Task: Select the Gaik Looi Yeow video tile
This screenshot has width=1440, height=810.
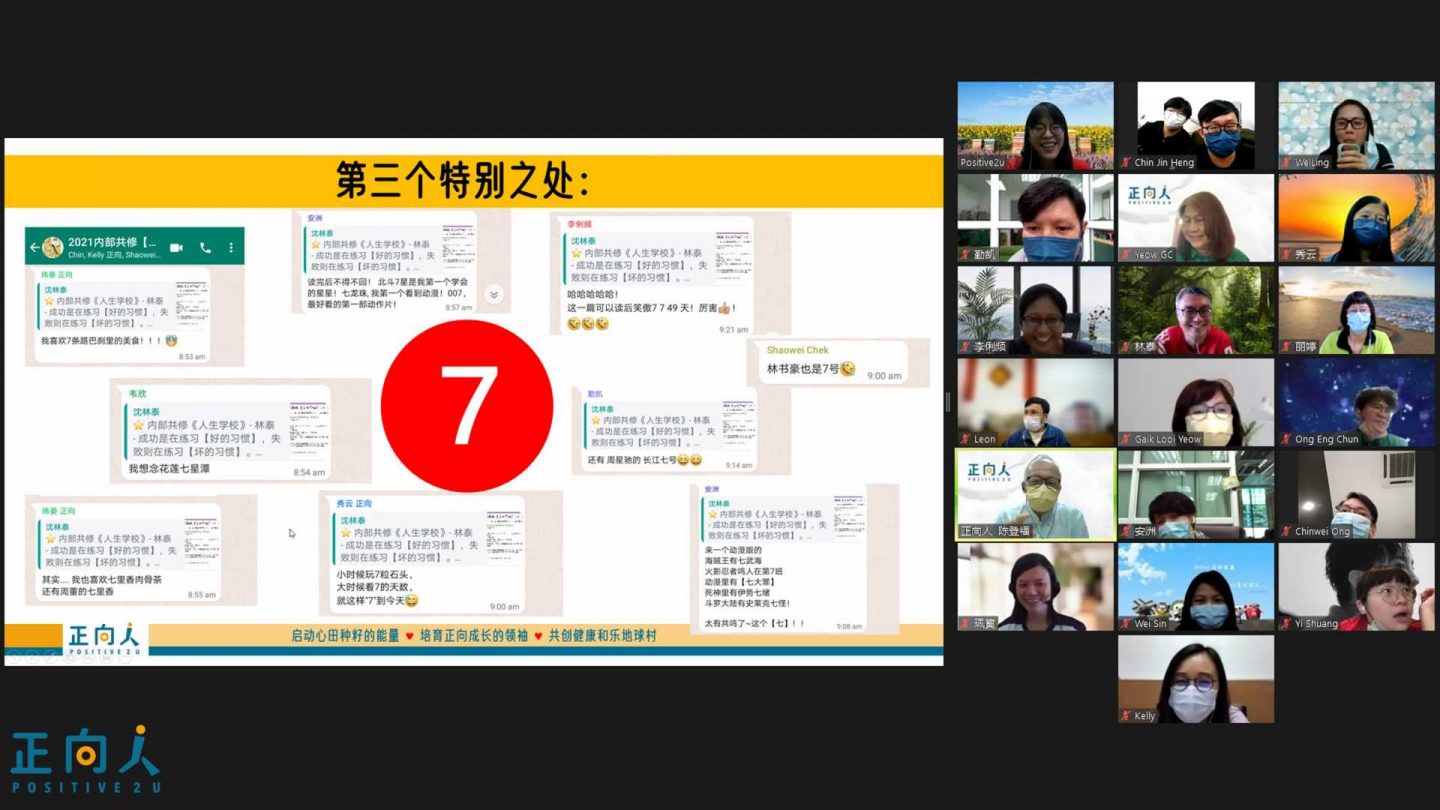Action: click(1196, 402)
